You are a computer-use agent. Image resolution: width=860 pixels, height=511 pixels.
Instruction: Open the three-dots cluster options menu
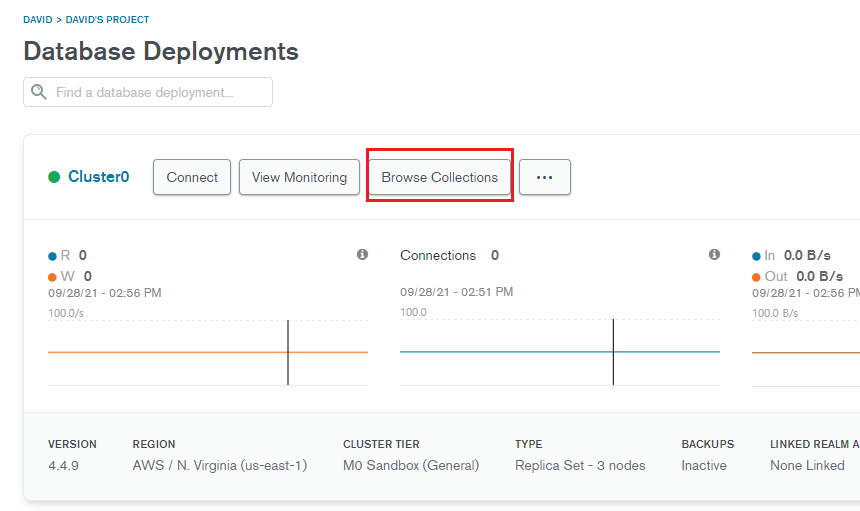point(545,177)
